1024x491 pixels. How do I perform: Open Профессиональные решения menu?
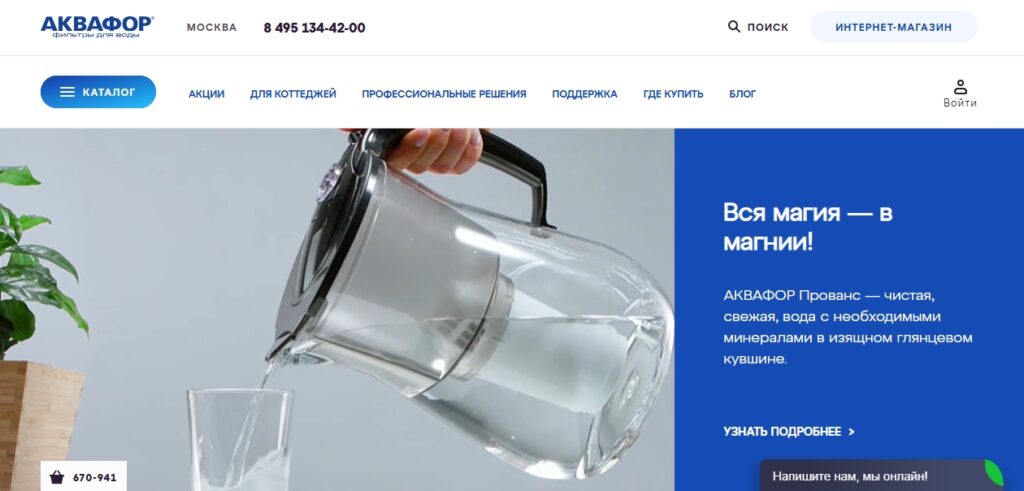click(x=444, y=94)
